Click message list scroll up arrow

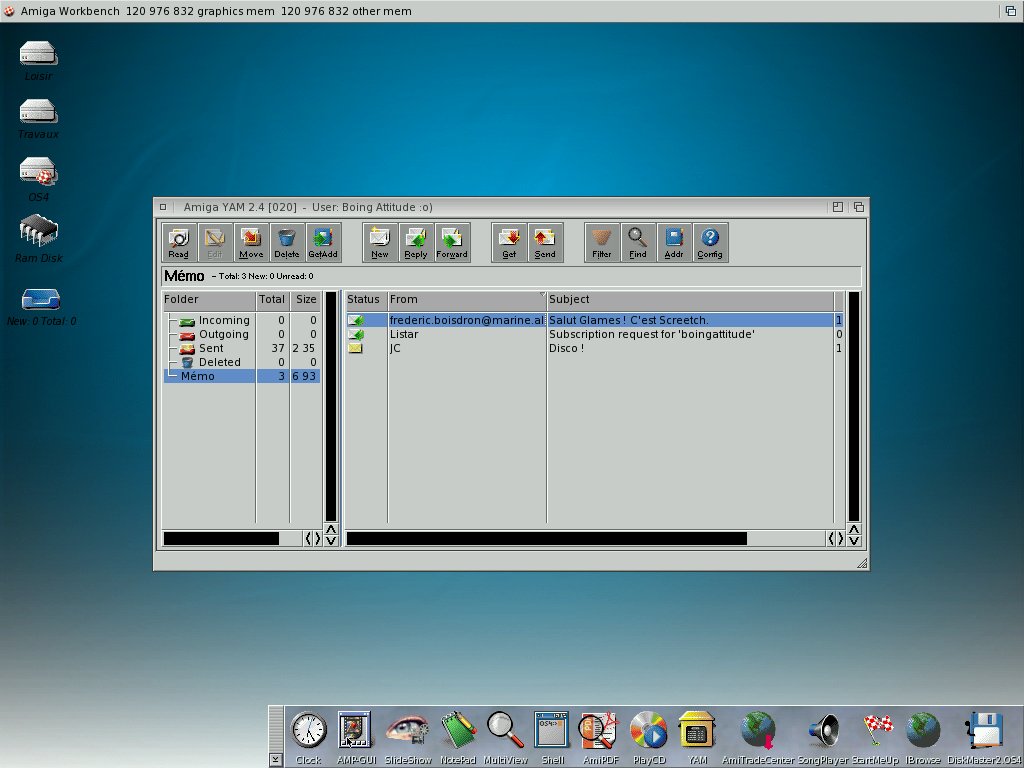pos(854,529)
